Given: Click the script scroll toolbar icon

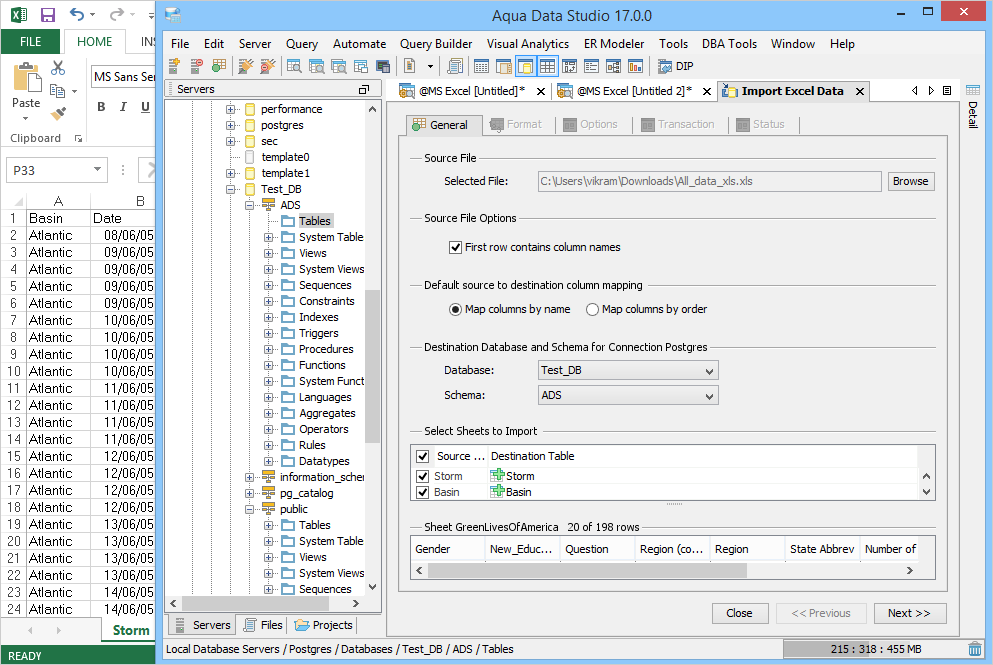Looking at the screenshot, I should pyautogui.click(x=454, y=66).
